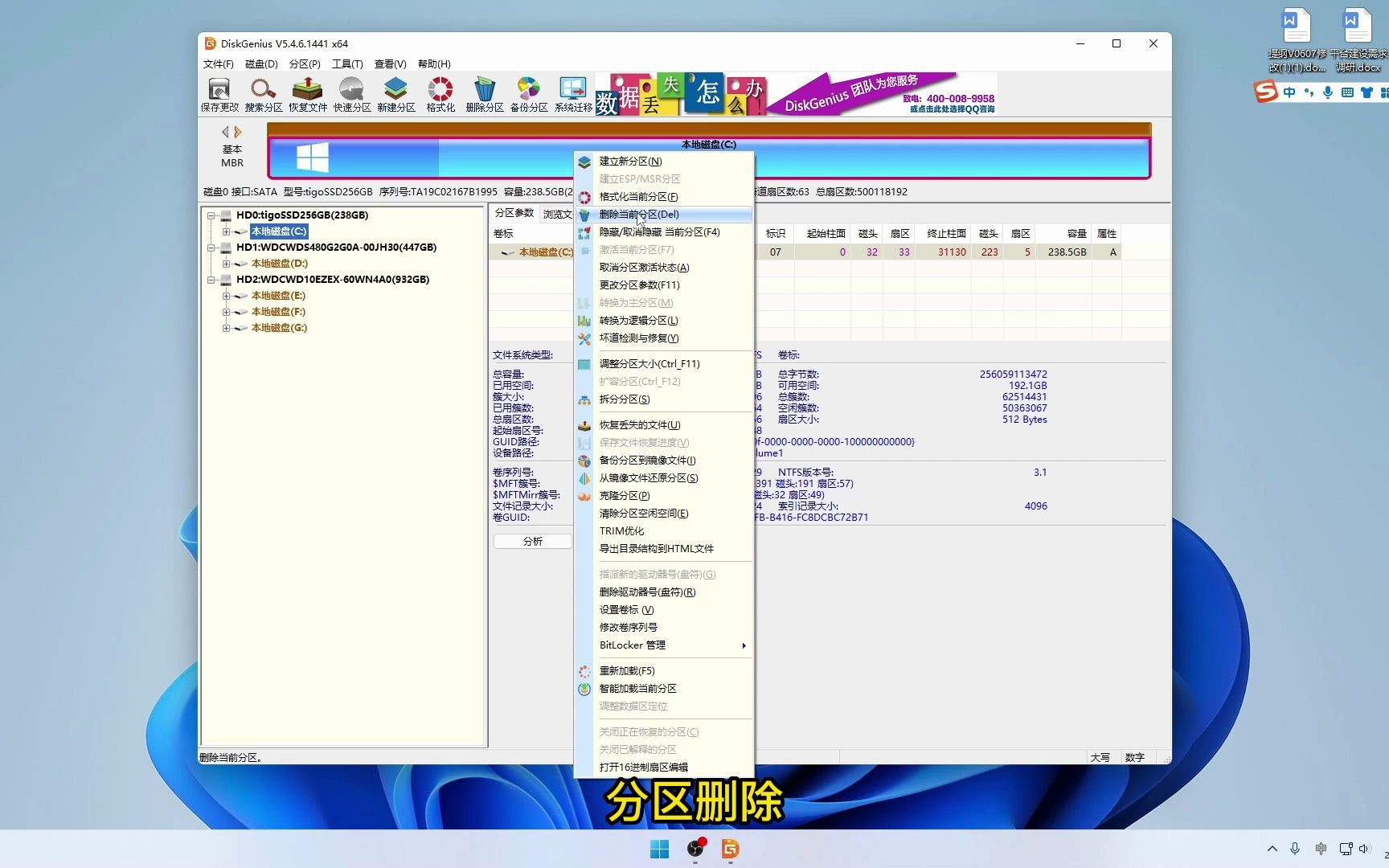Open the 平台建设需求调研.docx desktop file

[1358, 40]
